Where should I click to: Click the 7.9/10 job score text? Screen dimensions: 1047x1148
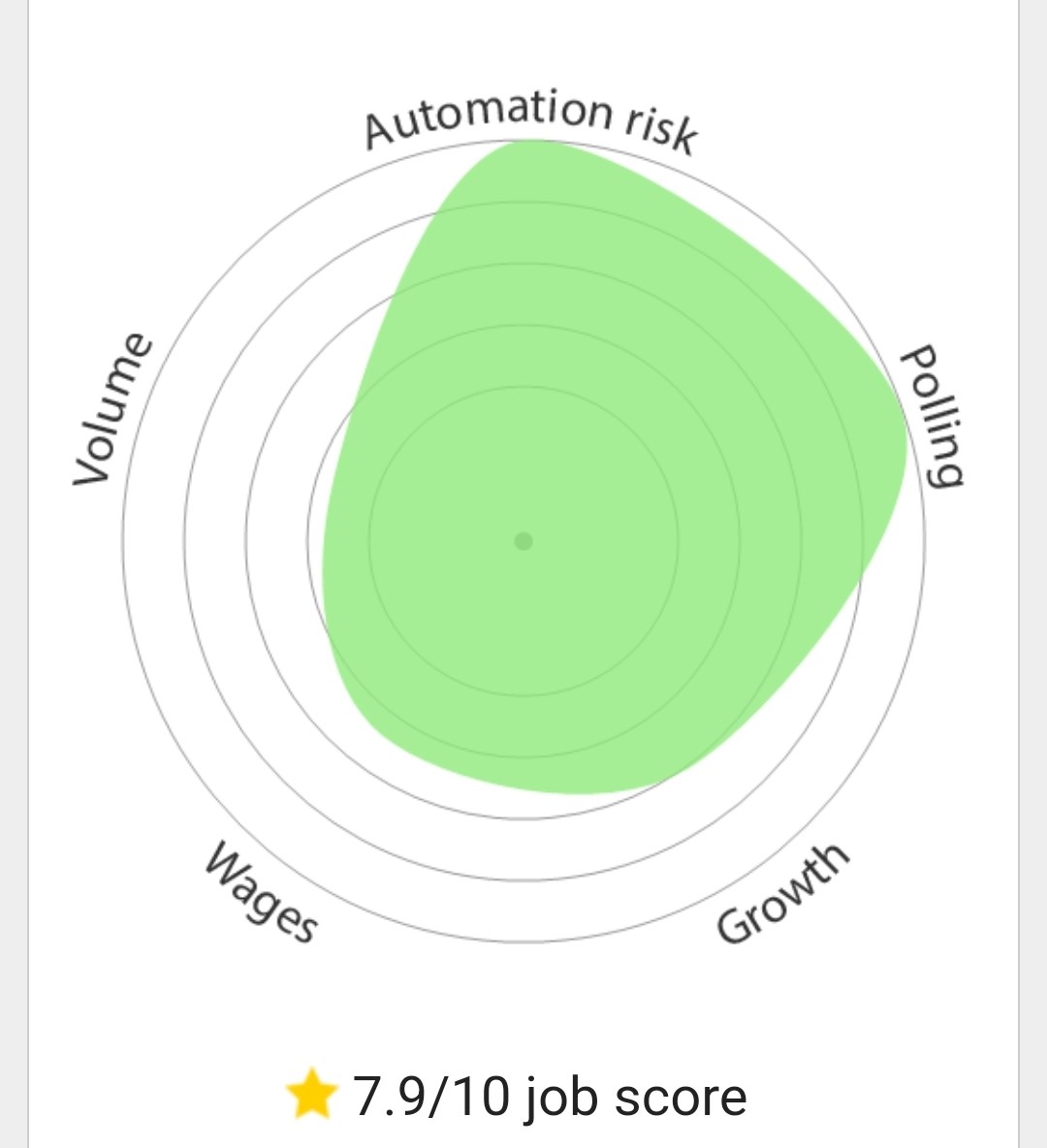click(549, 1097)
